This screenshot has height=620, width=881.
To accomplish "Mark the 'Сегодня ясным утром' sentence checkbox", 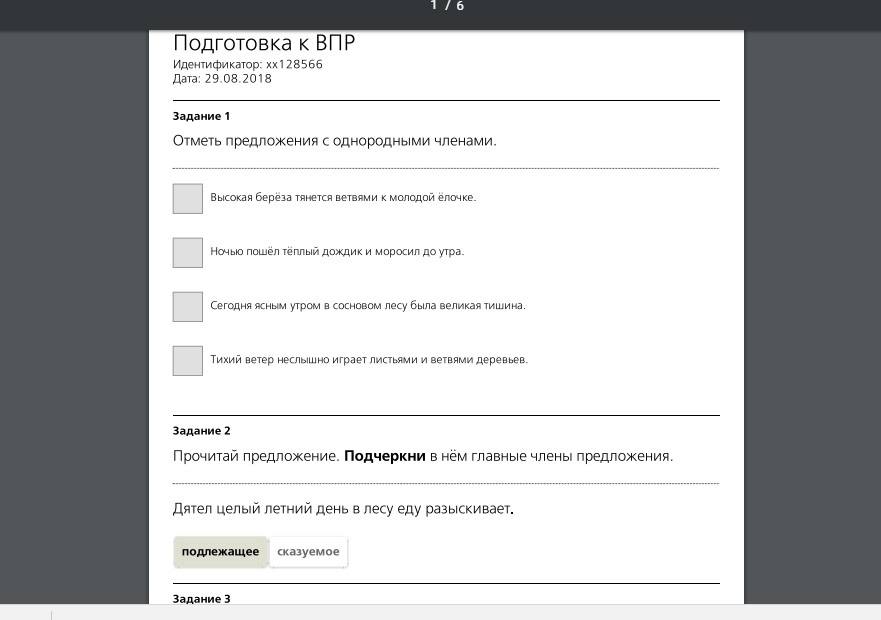I will (188, 306).
